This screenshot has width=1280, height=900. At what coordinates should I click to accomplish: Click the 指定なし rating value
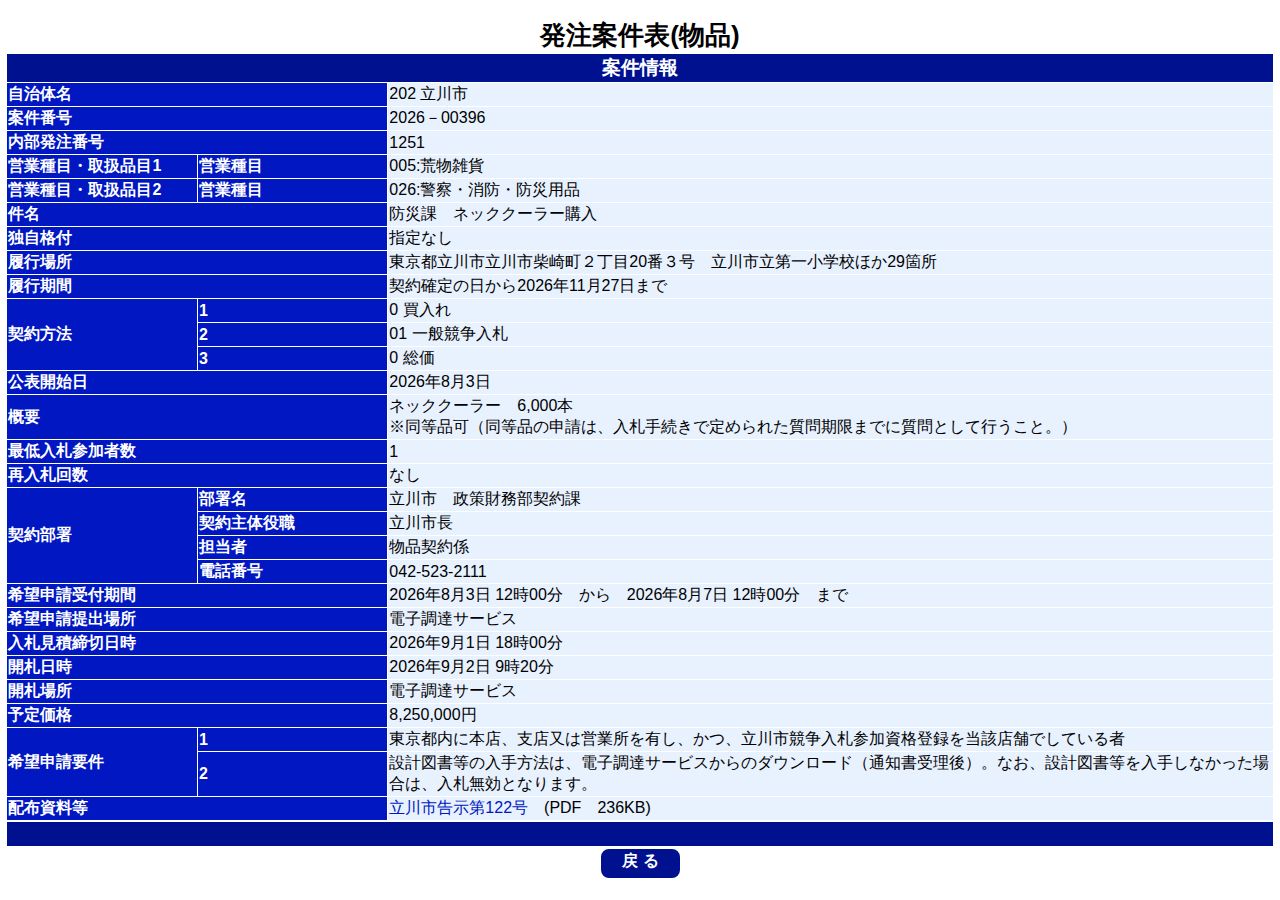coord(420,238)
